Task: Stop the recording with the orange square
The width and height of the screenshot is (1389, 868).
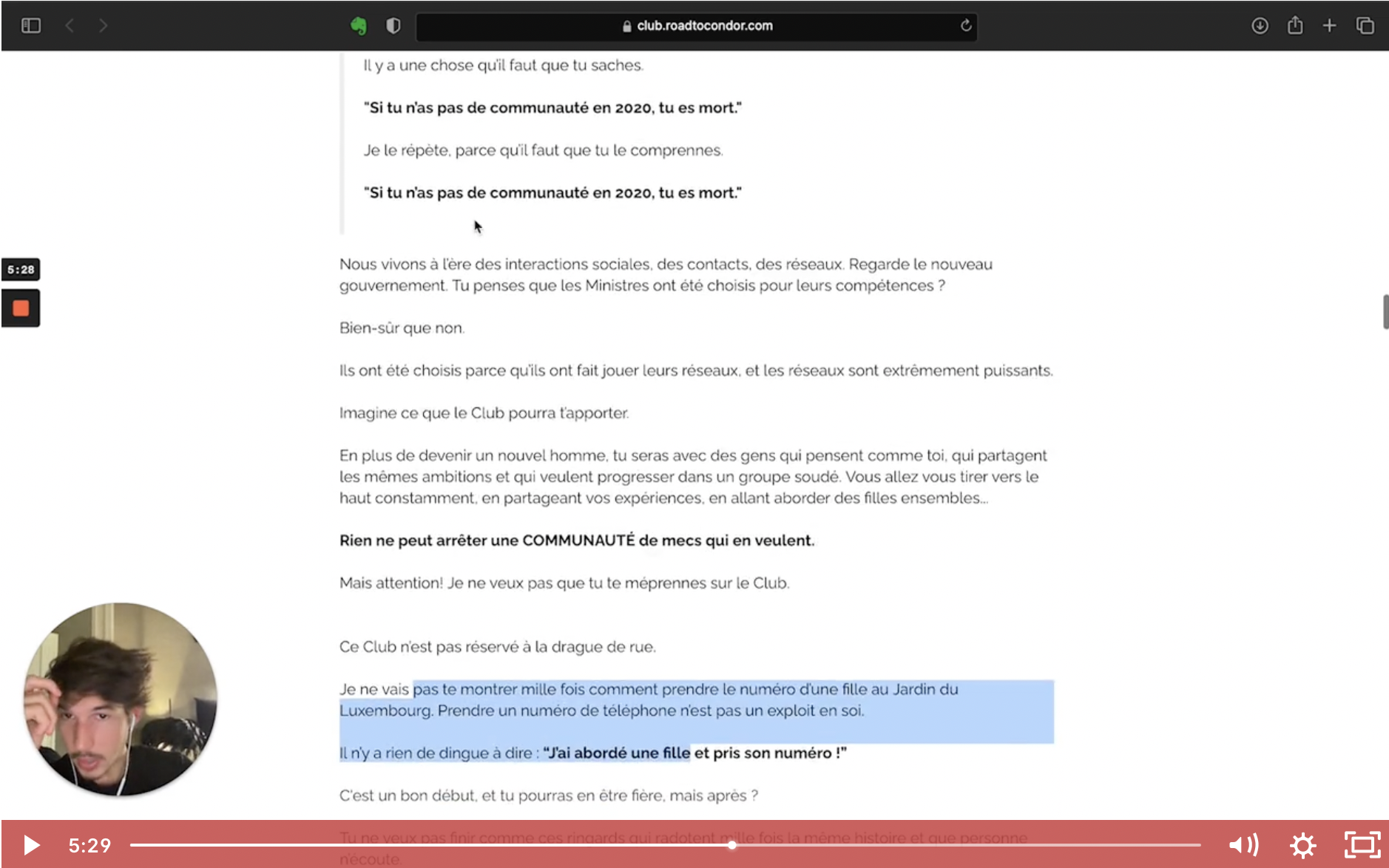Action: [21, 308]
